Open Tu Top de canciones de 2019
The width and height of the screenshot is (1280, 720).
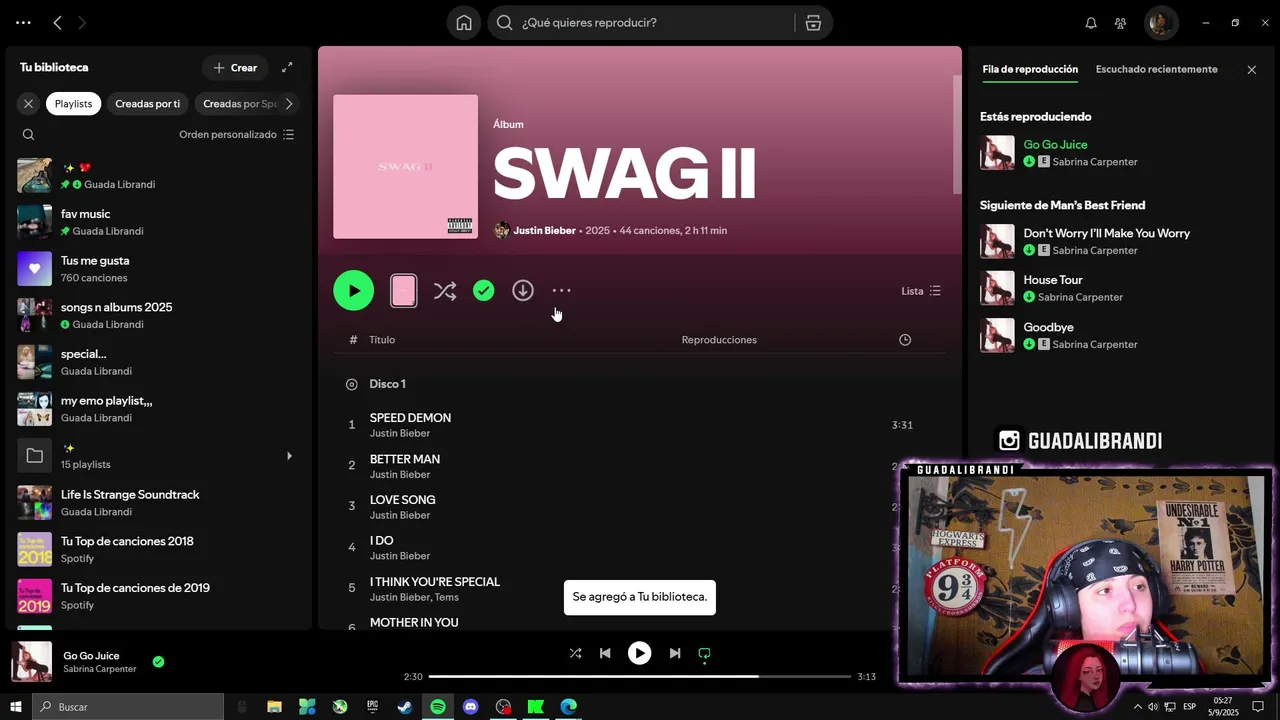[156, 596]
